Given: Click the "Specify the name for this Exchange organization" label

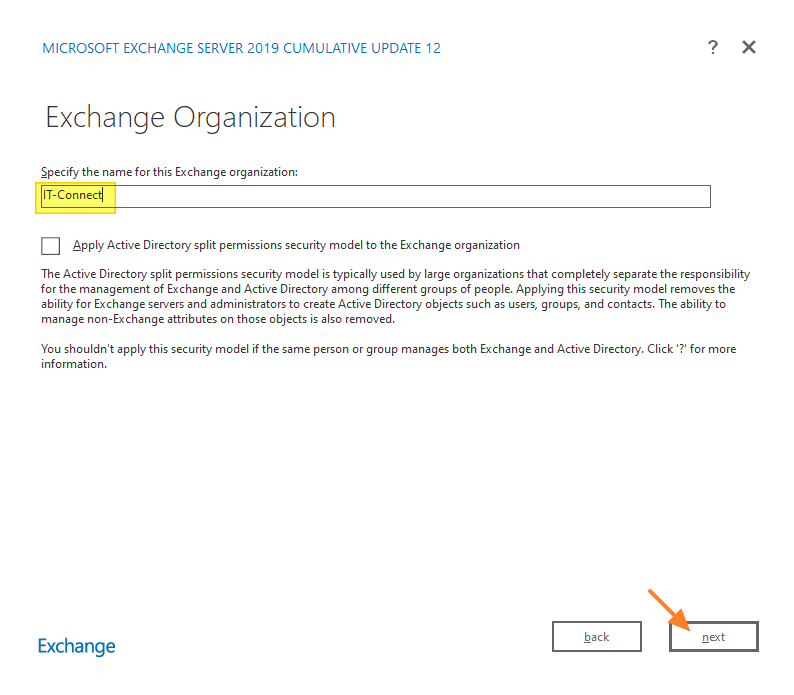Looking at the screenshot, I should [x=169, y=172].
